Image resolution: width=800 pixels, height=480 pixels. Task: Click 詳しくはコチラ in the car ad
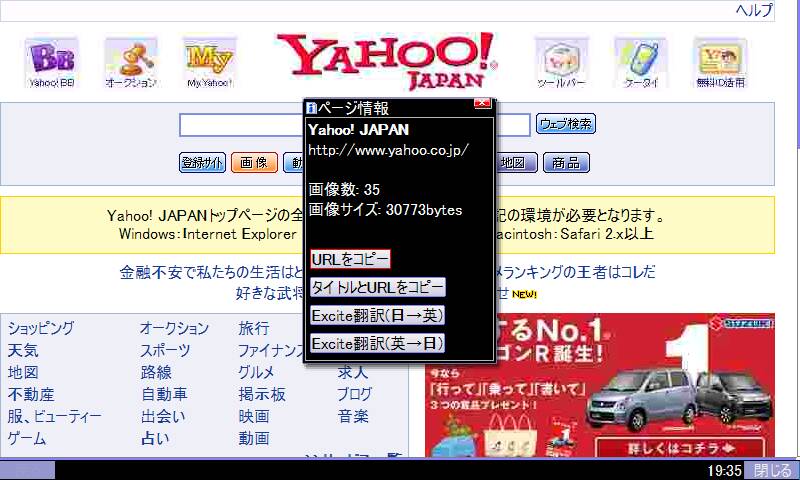pos(681,448)
